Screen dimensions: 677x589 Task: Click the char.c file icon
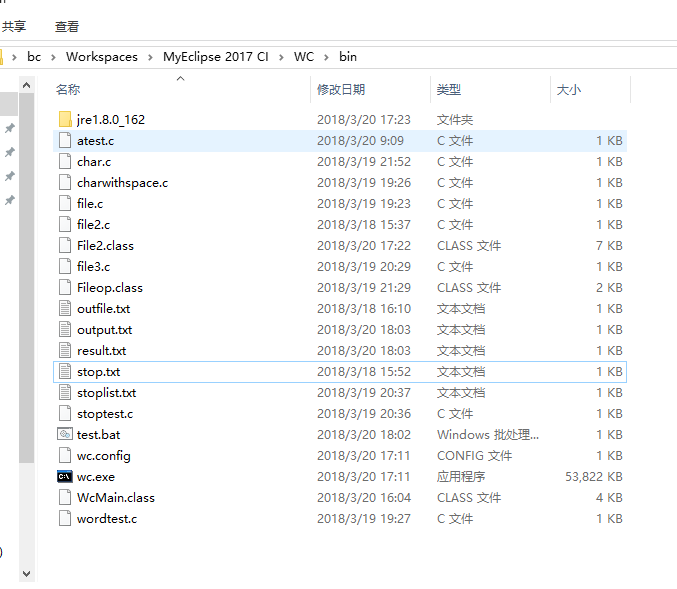[65, 162]
